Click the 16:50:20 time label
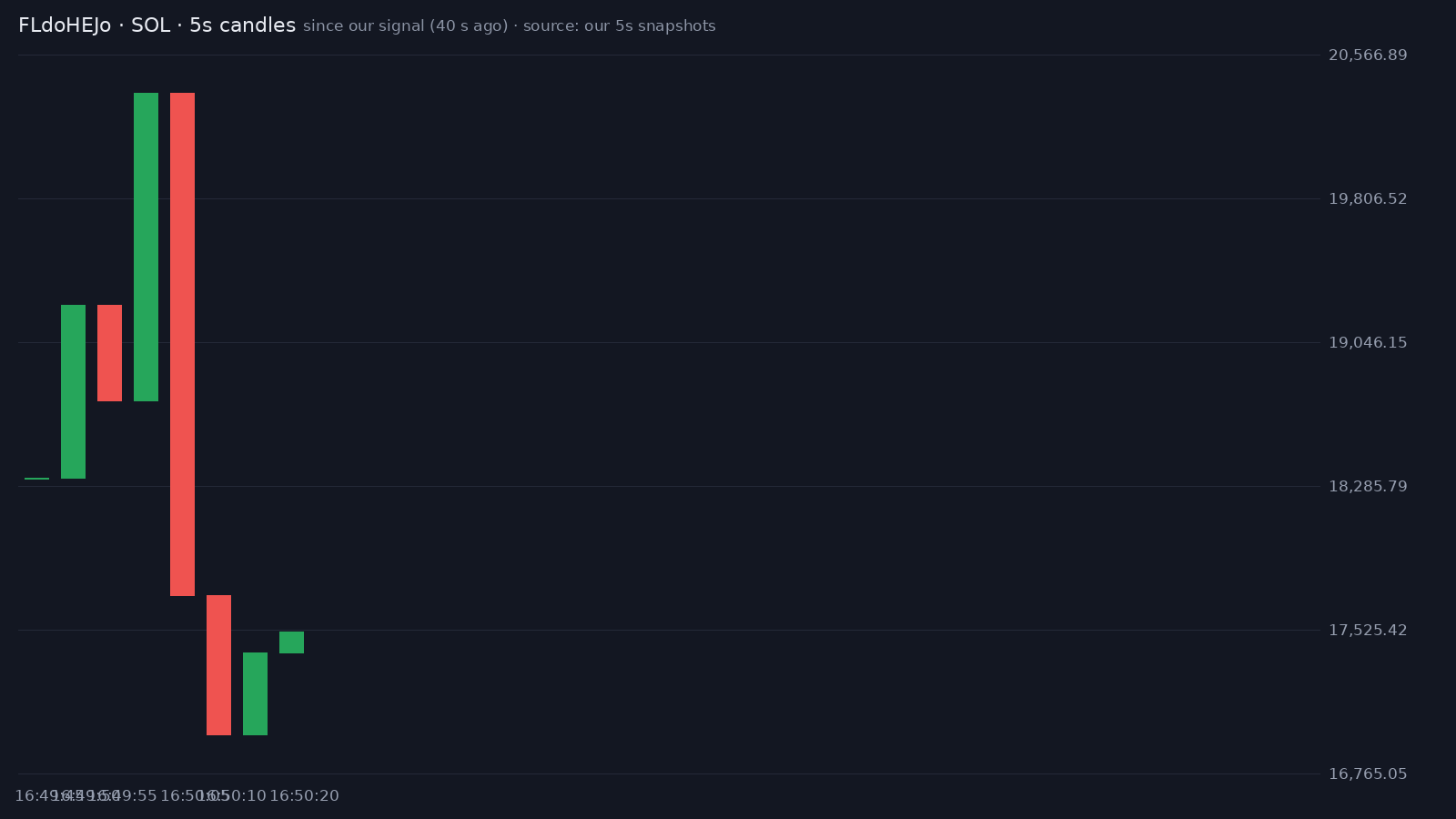Image resolution: width=1456 pixels, height=819 pixels. click(x=304, y=796)
